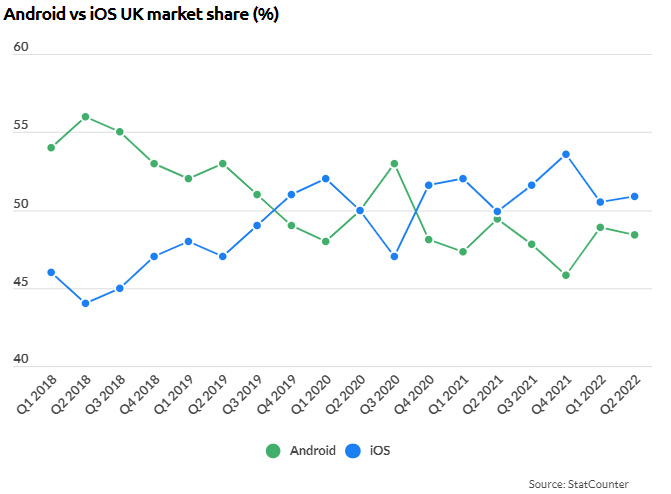
Task: Select the Q2 2020 crossover data point
Action: coord(360,211)
